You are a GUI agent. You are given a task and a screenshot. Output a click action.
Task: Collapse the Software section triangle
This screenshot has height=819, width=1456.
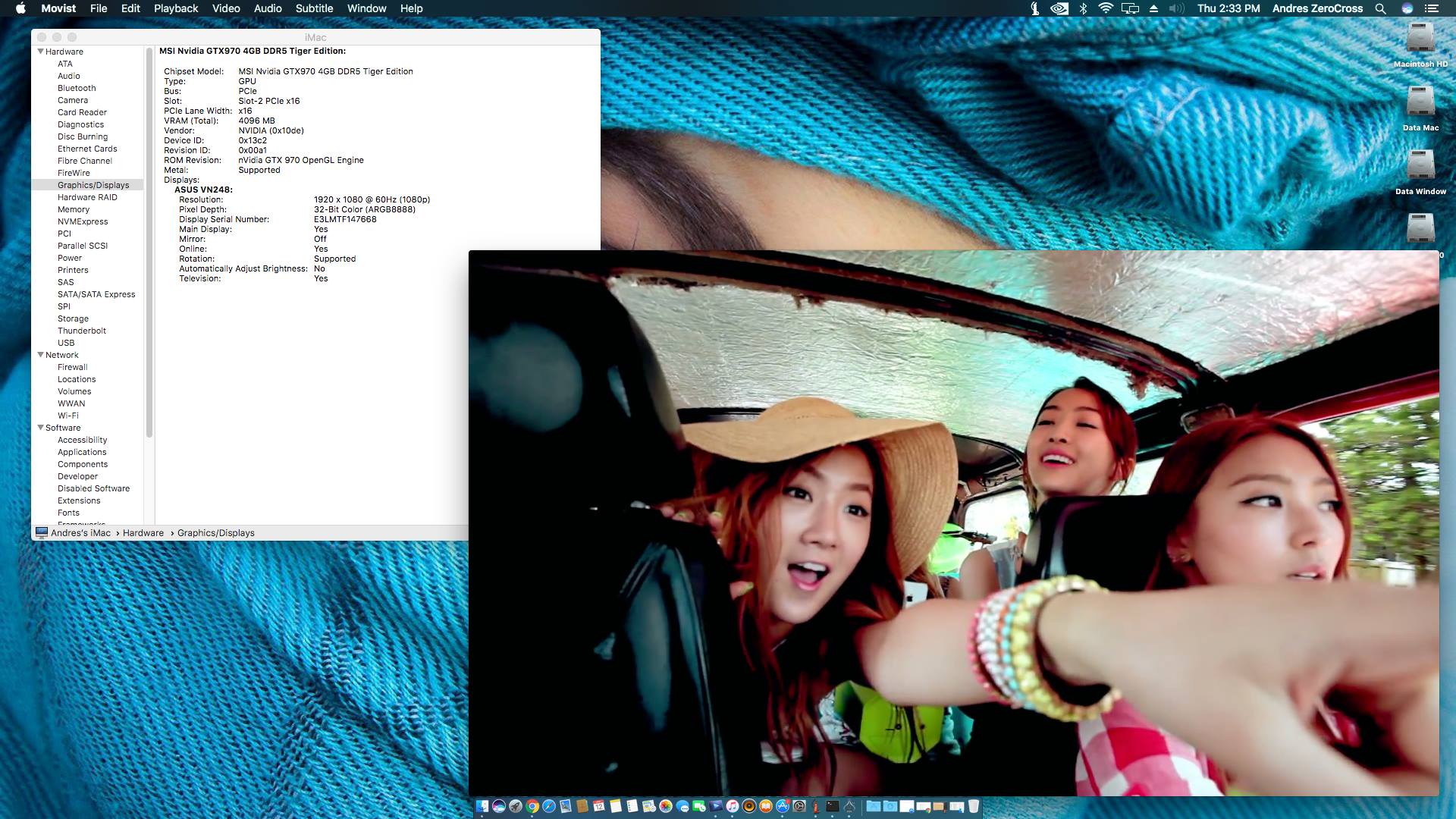[40, 428]
